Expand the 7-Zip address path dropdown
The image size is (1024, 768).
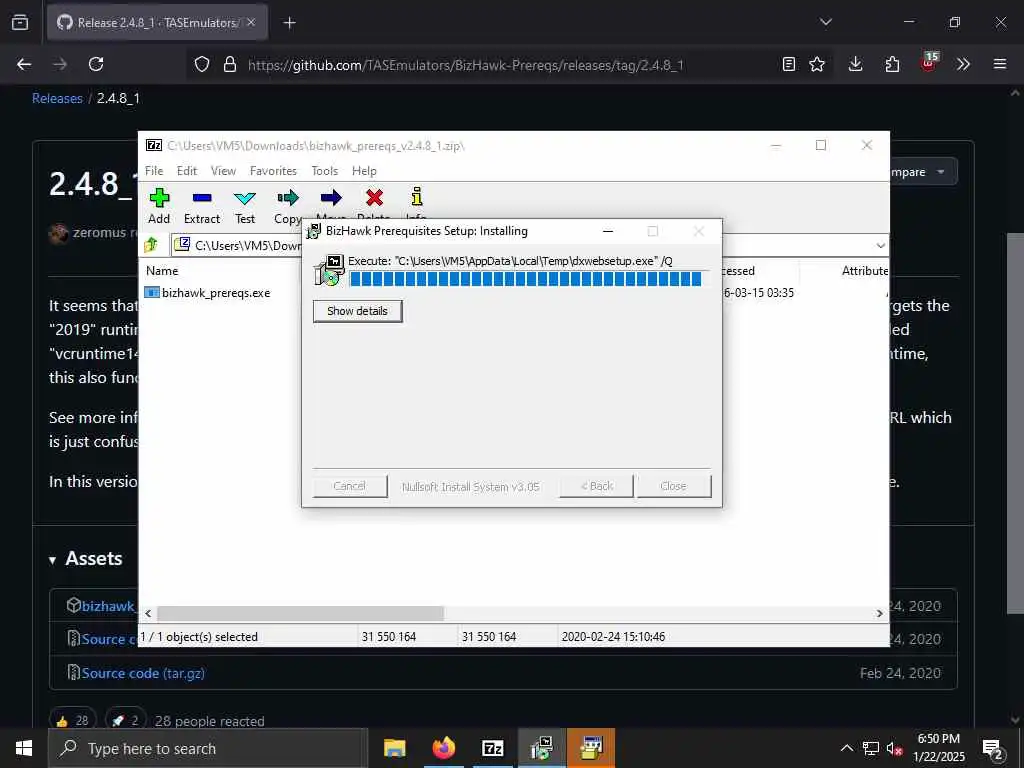[x=880, y=246]
